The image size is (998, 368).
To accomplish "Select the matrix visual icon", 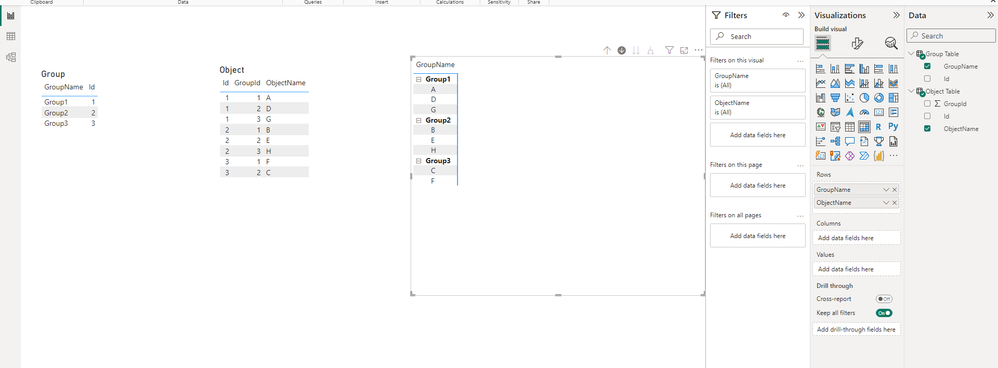I will pos(864,127).
